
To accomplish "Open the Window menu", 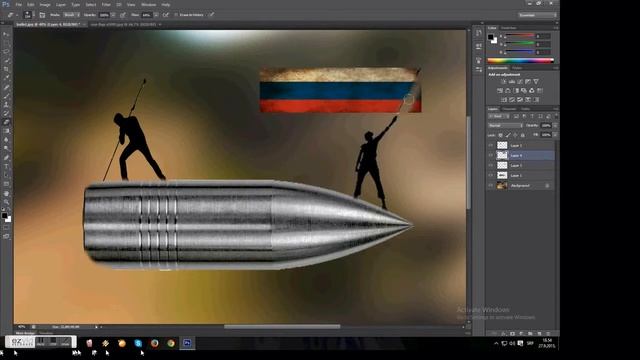I will pyautogui.click(x=149, y=5).
